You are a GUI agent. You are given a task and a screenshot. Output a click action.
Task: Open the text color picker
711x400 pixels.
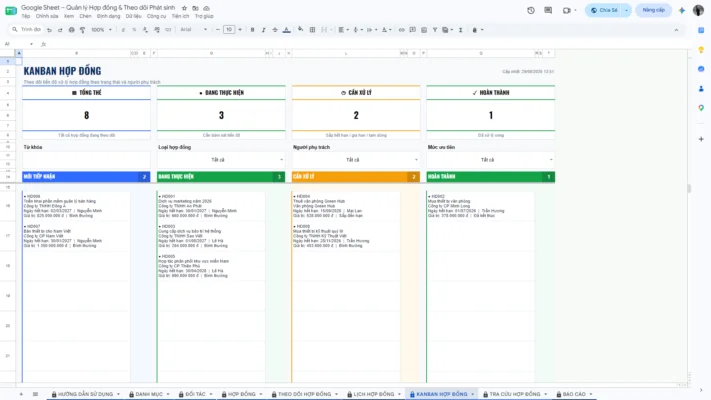(287, 30)
